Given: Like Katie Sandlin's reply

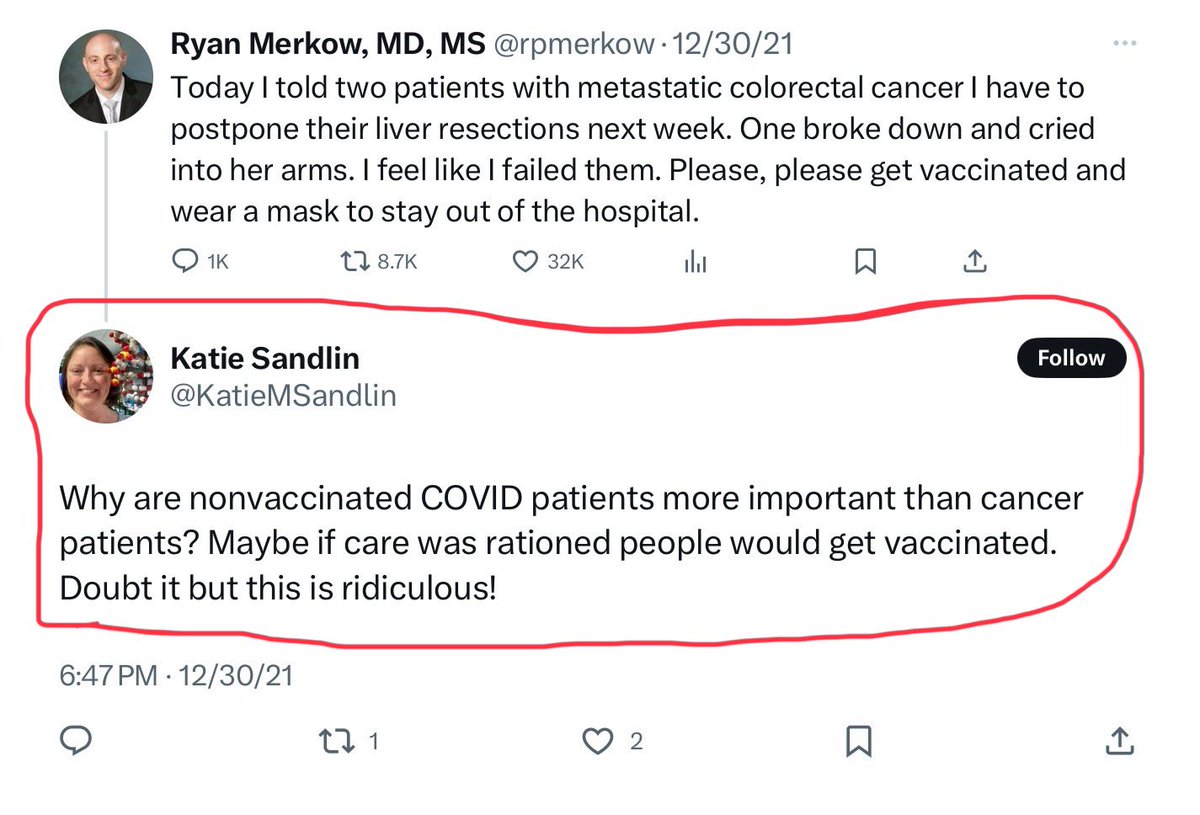Looking at the screenshot, I should point(597,741).
